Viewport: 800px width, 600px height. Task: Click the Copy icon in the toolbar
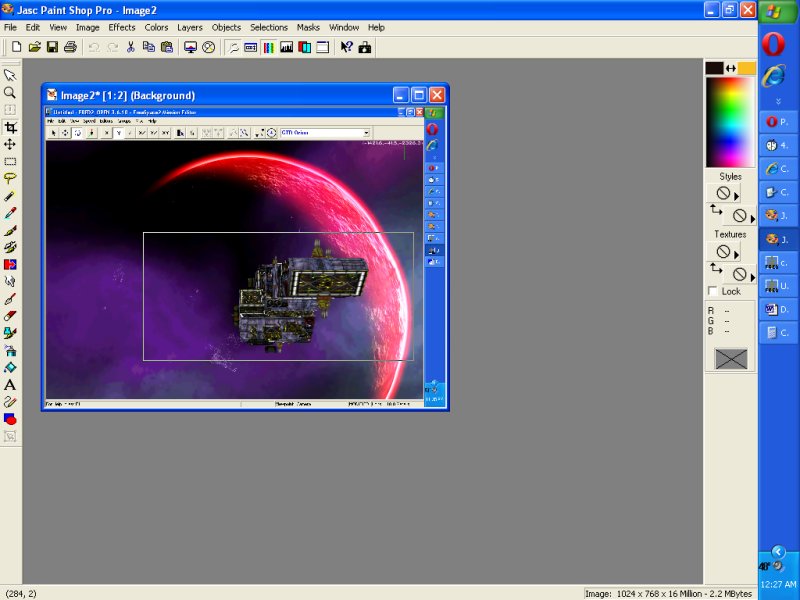(x=148, y=47)
